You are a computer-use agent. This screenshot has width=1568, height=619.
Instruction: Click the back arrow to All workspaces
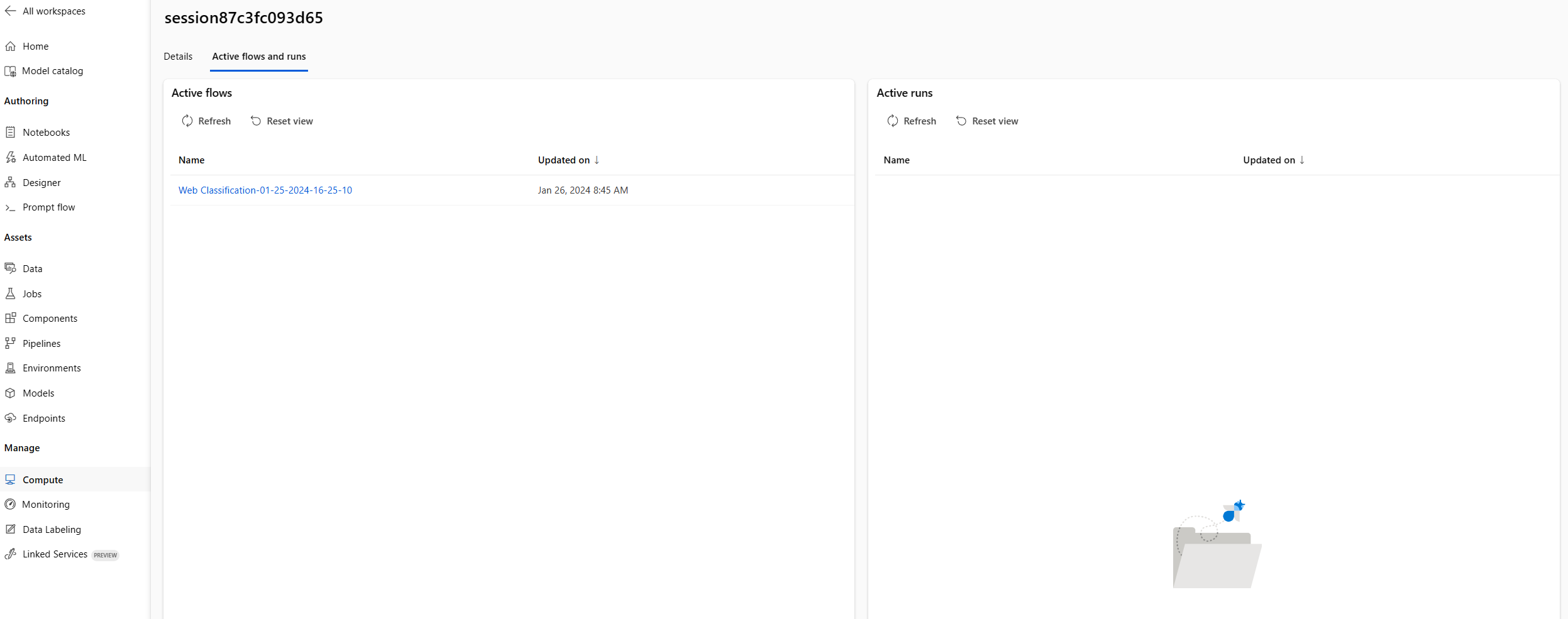coord(10,11)
